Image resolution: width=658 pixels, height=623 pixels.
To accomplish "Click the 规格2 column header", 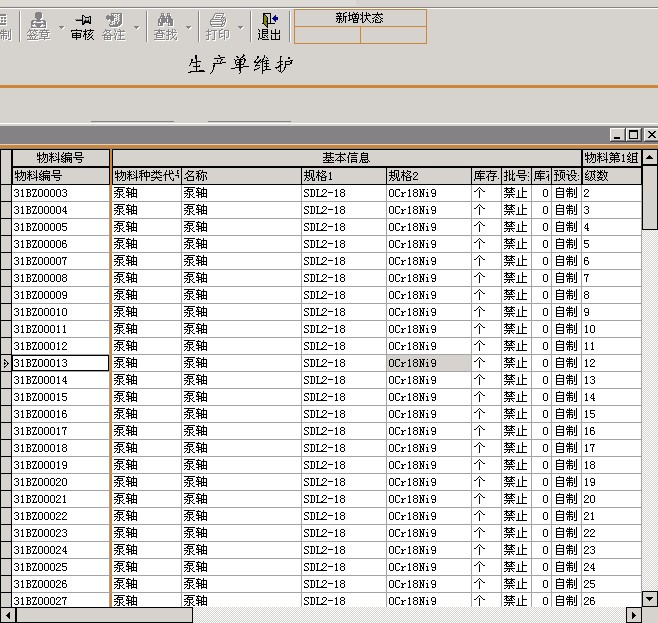I will (x=428, y=175).
